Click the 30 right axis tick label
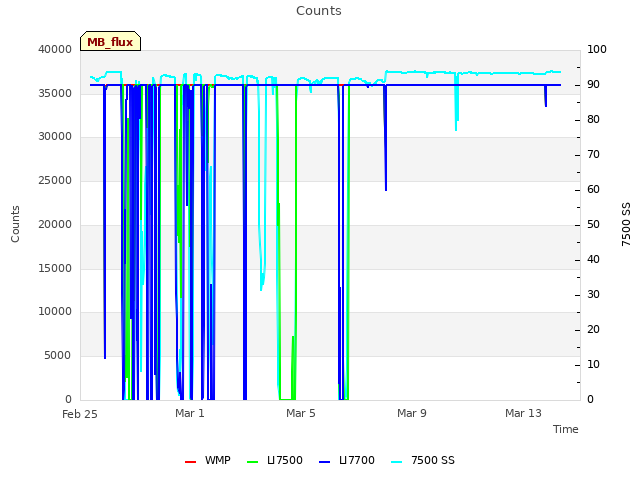This screenshot has height=480, width=640. point(593,295)
